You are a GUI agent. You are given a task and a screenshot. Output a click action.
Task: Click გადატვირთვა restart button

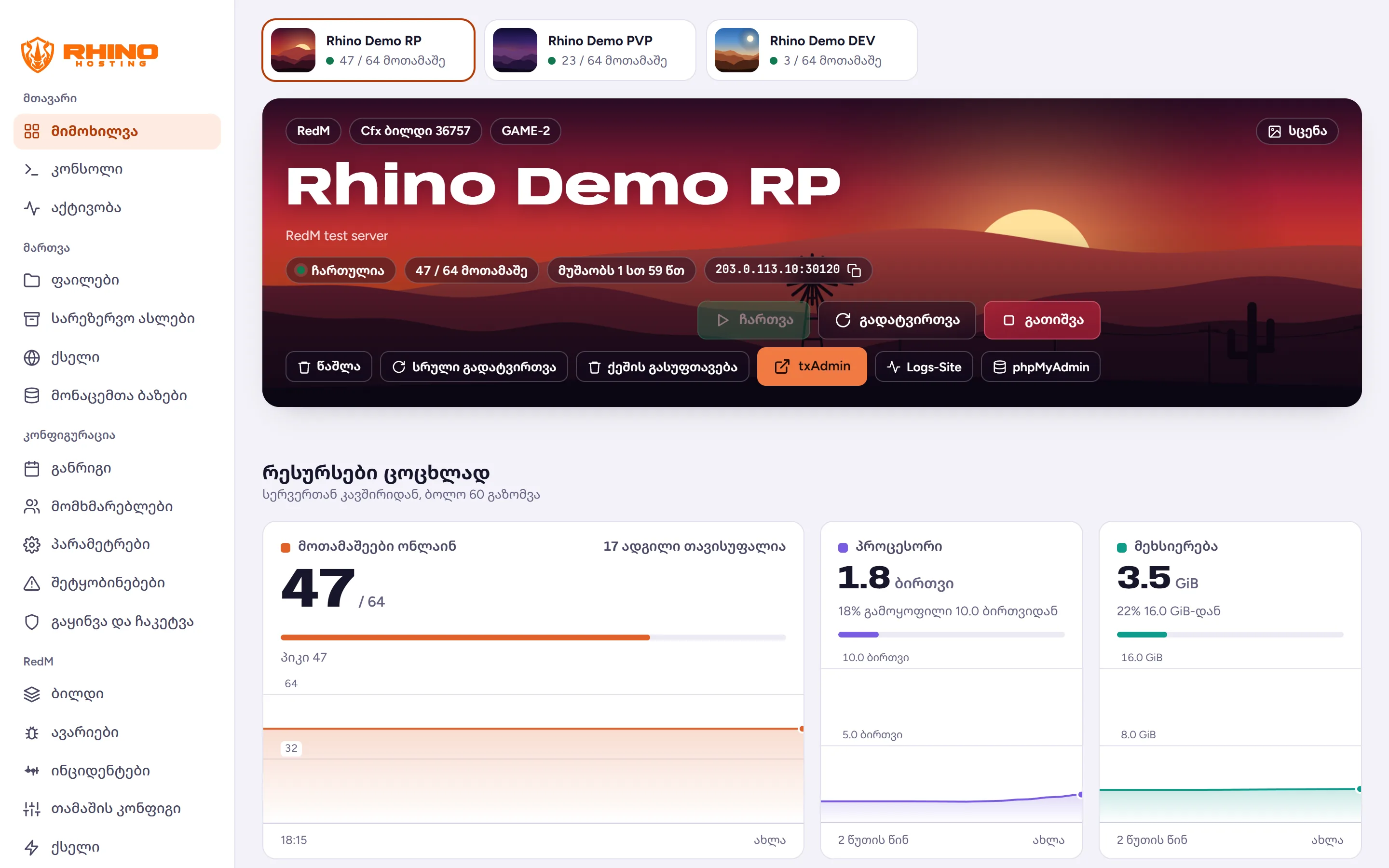tap(897, 320)
